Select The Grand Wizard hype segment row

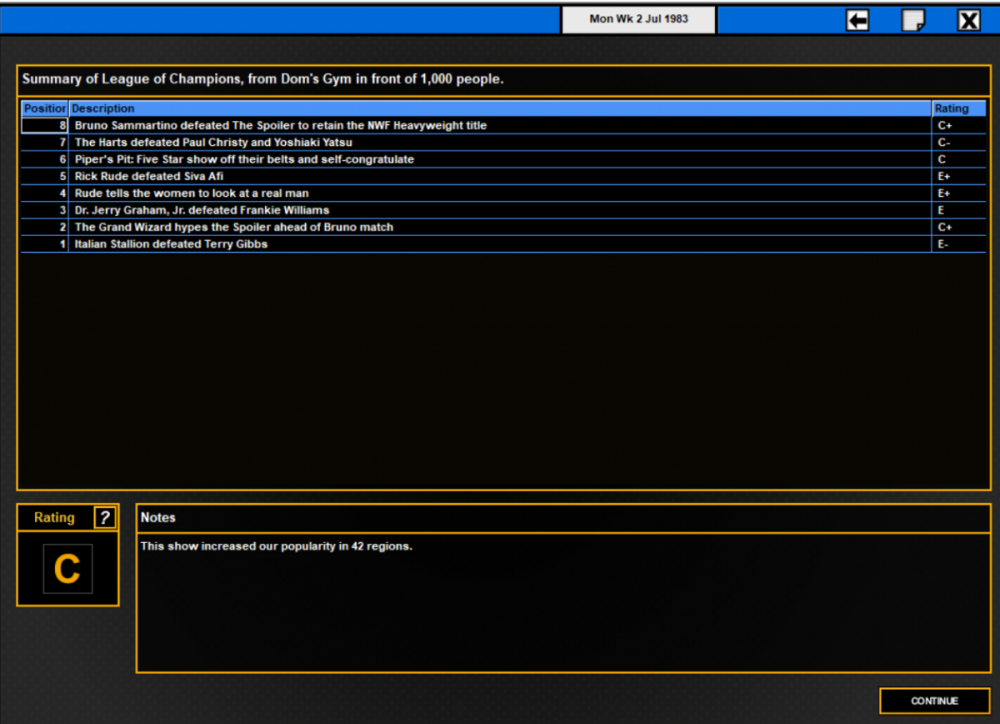point(503,227)
